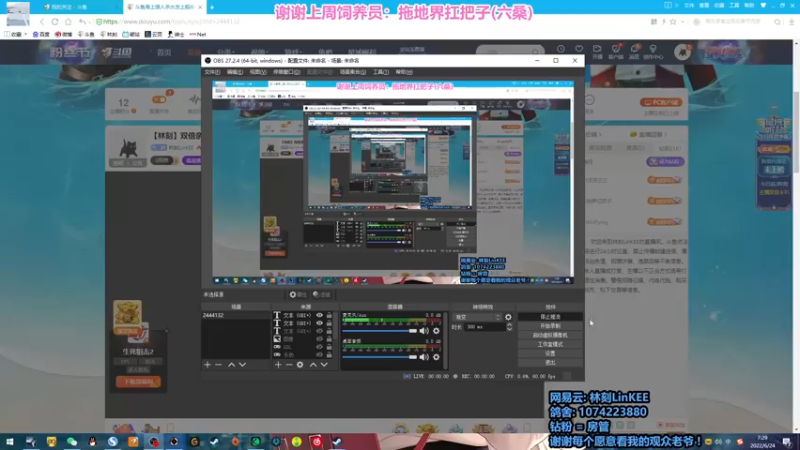The width and height of the screenshot is (800, 450).
Task: Open the 视图(V) menu in OBS
Action: tap(258, 72)
